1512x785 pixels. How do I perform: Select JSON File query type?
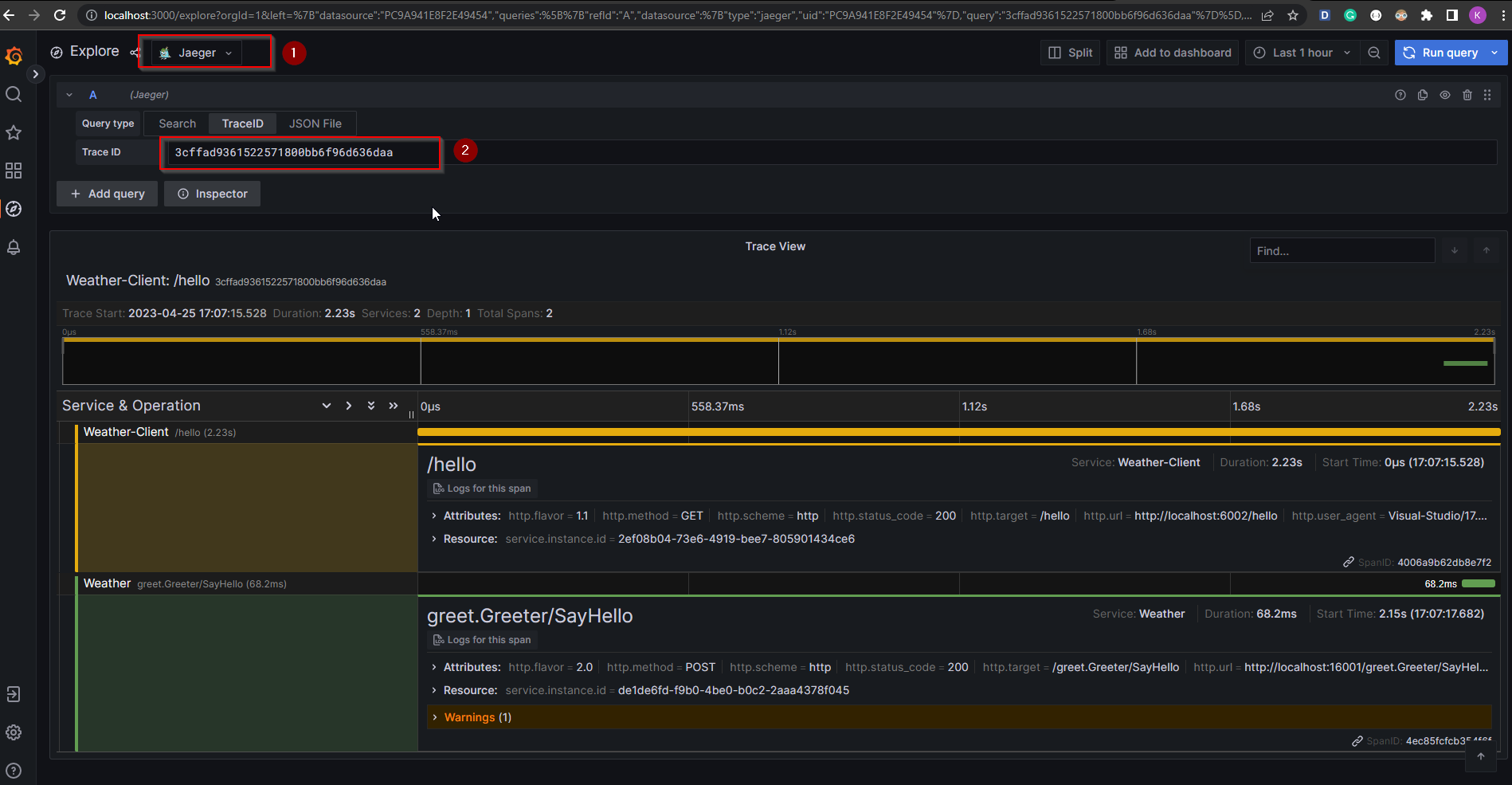pos(315,124)
